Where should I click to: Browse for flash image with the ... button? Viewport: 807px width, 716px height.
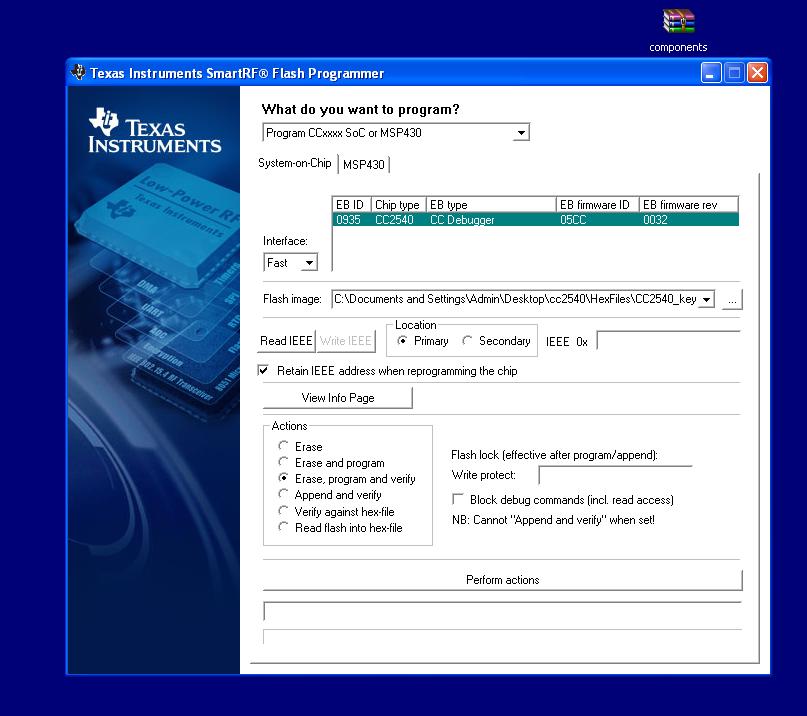pos(732,300)
